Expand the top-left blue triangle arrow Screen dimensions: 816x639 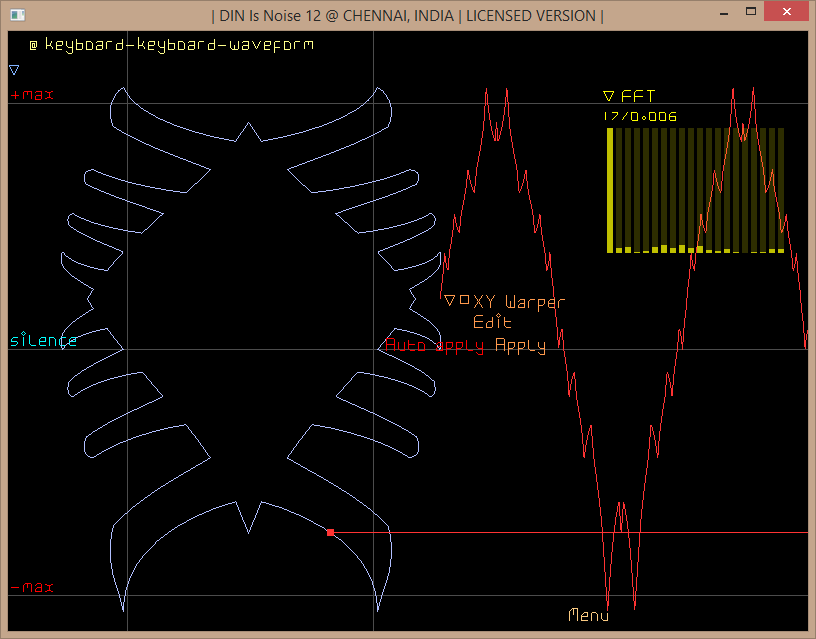pos(14,70)
